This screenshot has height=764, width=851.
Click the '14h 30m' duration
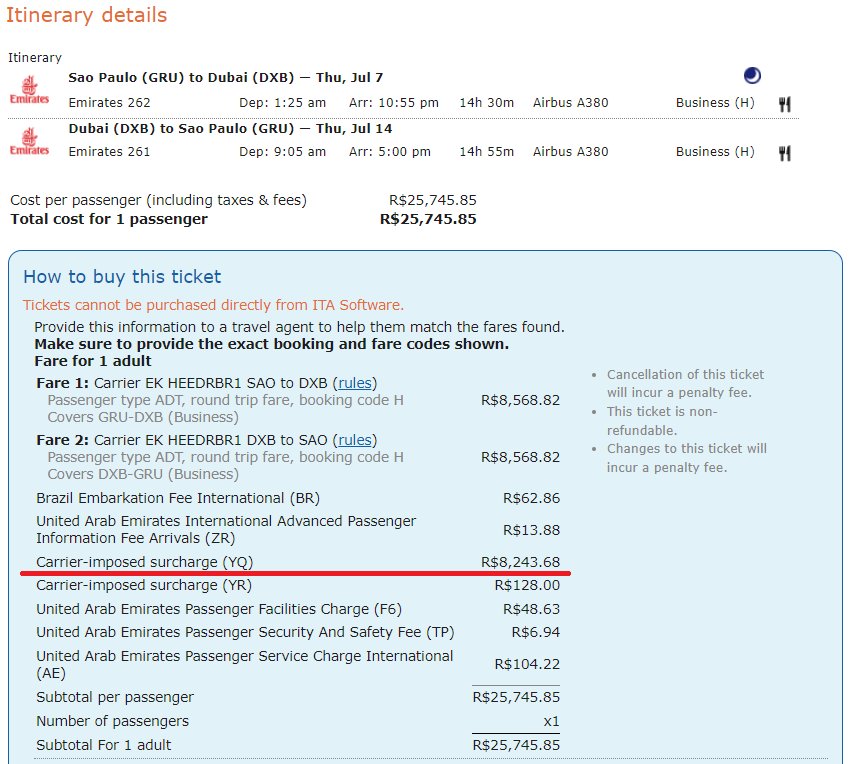tap(487, 103)
